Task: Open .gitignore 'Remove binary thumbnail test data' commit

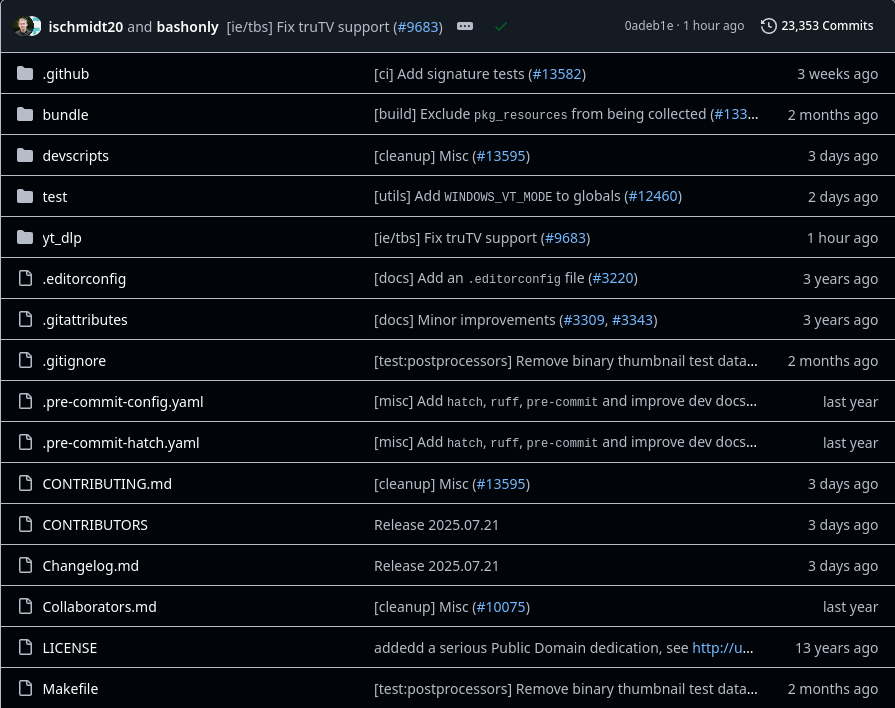Action: [x=566, y=361]
